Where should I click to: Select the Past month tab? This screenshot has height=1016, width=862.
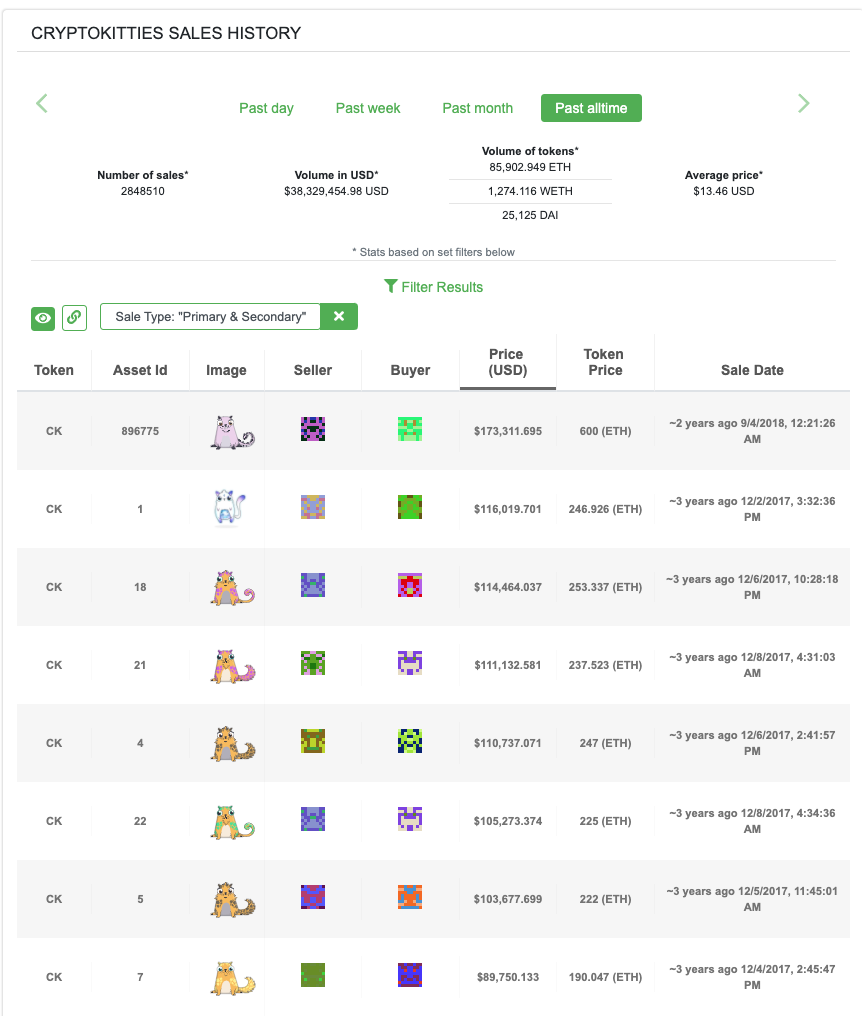pyautogui.click(x=478, y=108)
